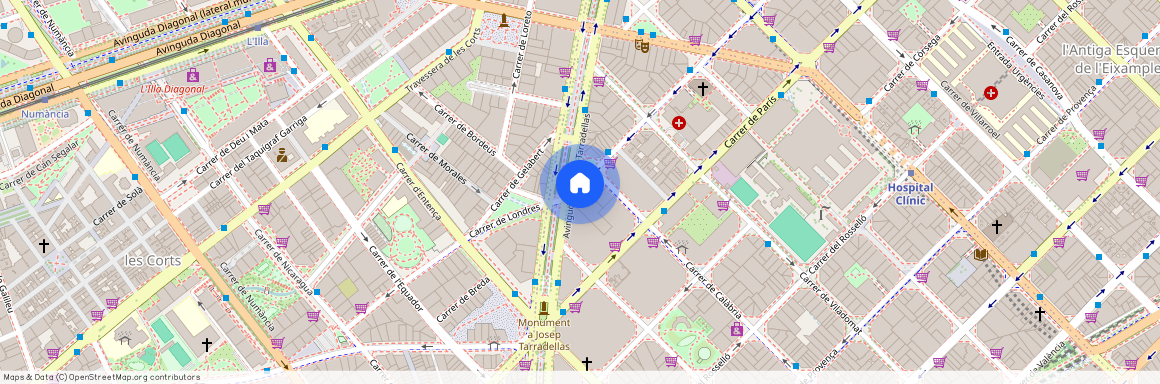Click the Carrer de Villarroel label
This screenshot has height=384, width=1160.
[x=970, y=110]
